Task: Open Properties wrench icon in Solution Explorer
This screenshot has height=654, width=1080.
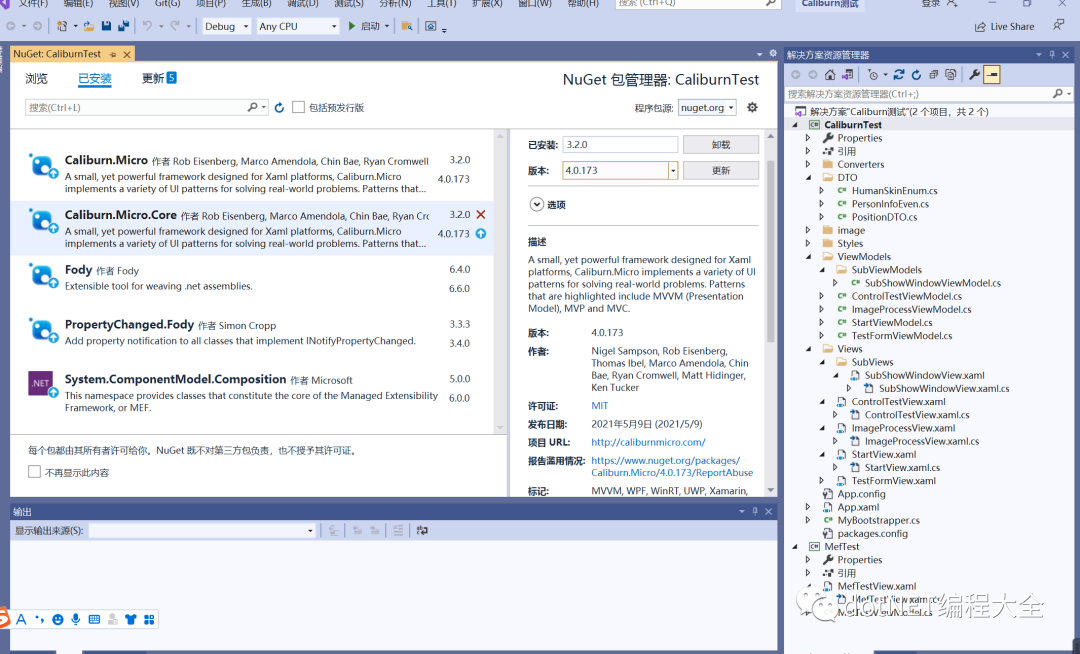Action: (x=974, y=74)
